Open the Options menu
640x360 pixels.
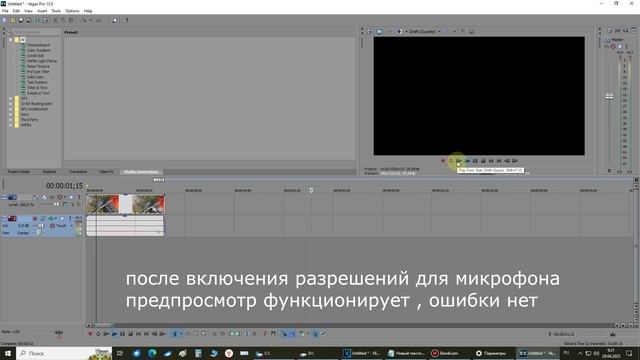[72, 11]
